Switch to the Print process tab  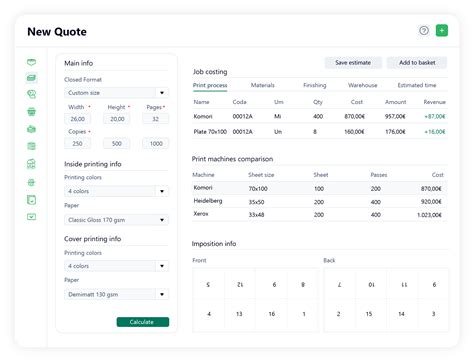[x=210, y=85]
